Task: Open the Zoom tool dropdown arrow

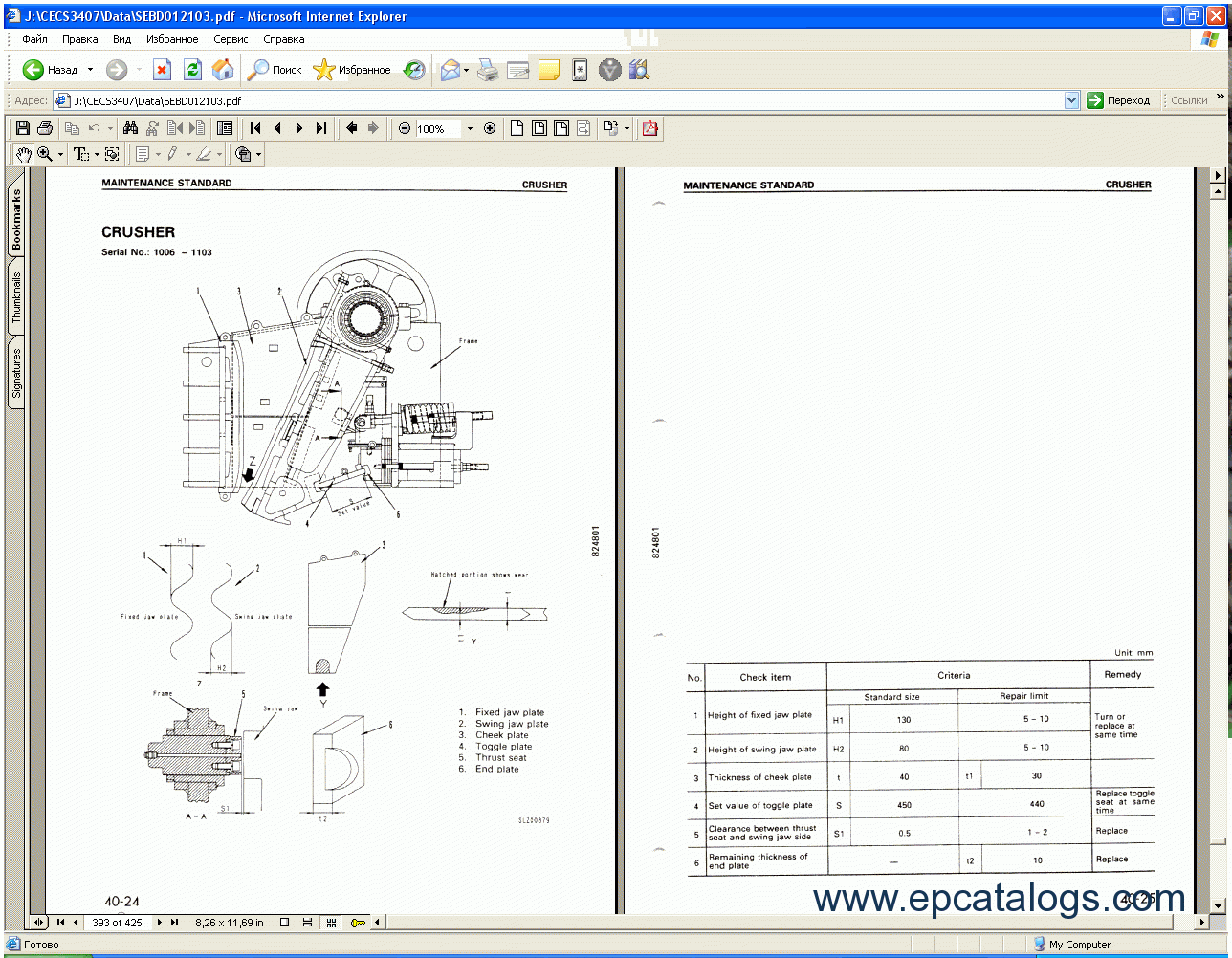Action: [60, 154]
